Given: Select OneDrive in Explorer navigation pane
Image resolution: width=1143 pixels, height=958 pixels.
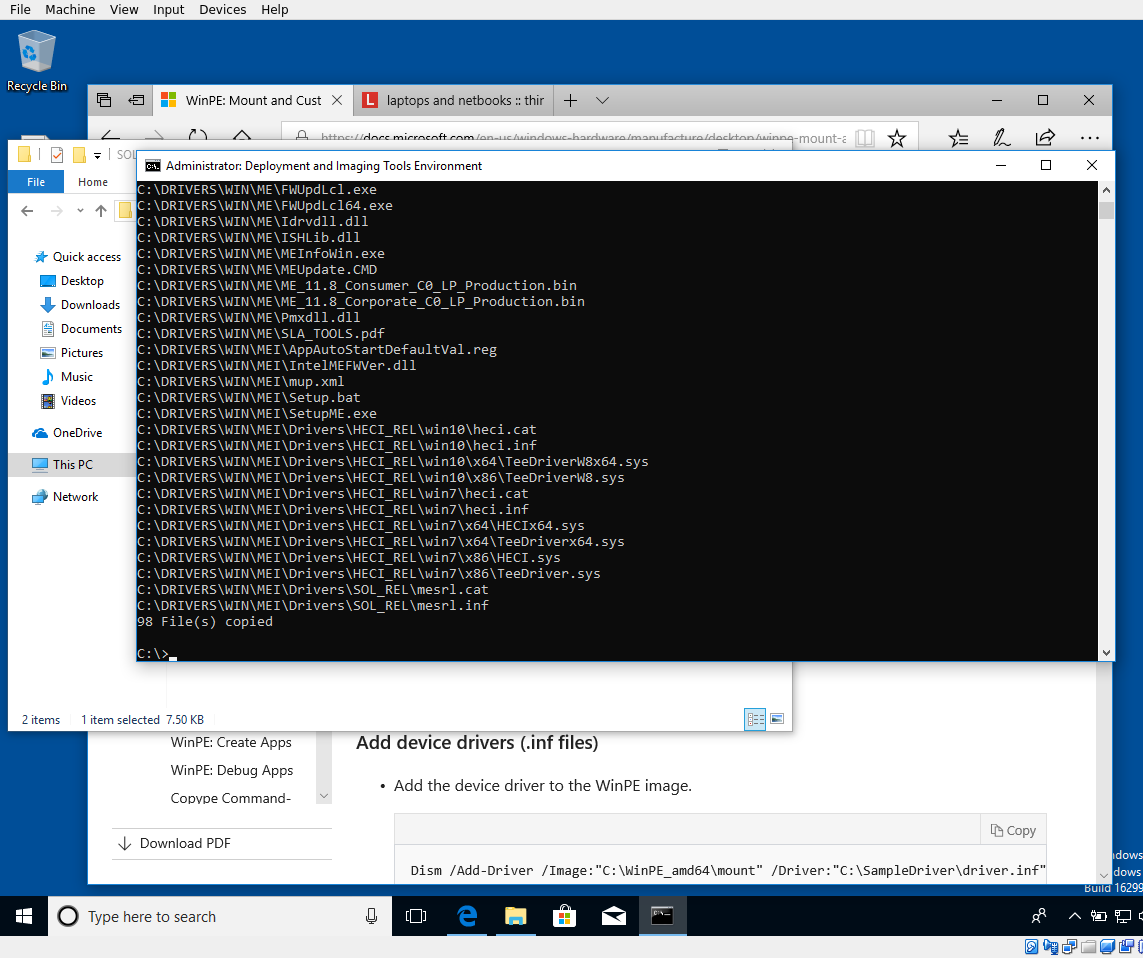Looking at the screenshot, I should [x=77, y=433].
